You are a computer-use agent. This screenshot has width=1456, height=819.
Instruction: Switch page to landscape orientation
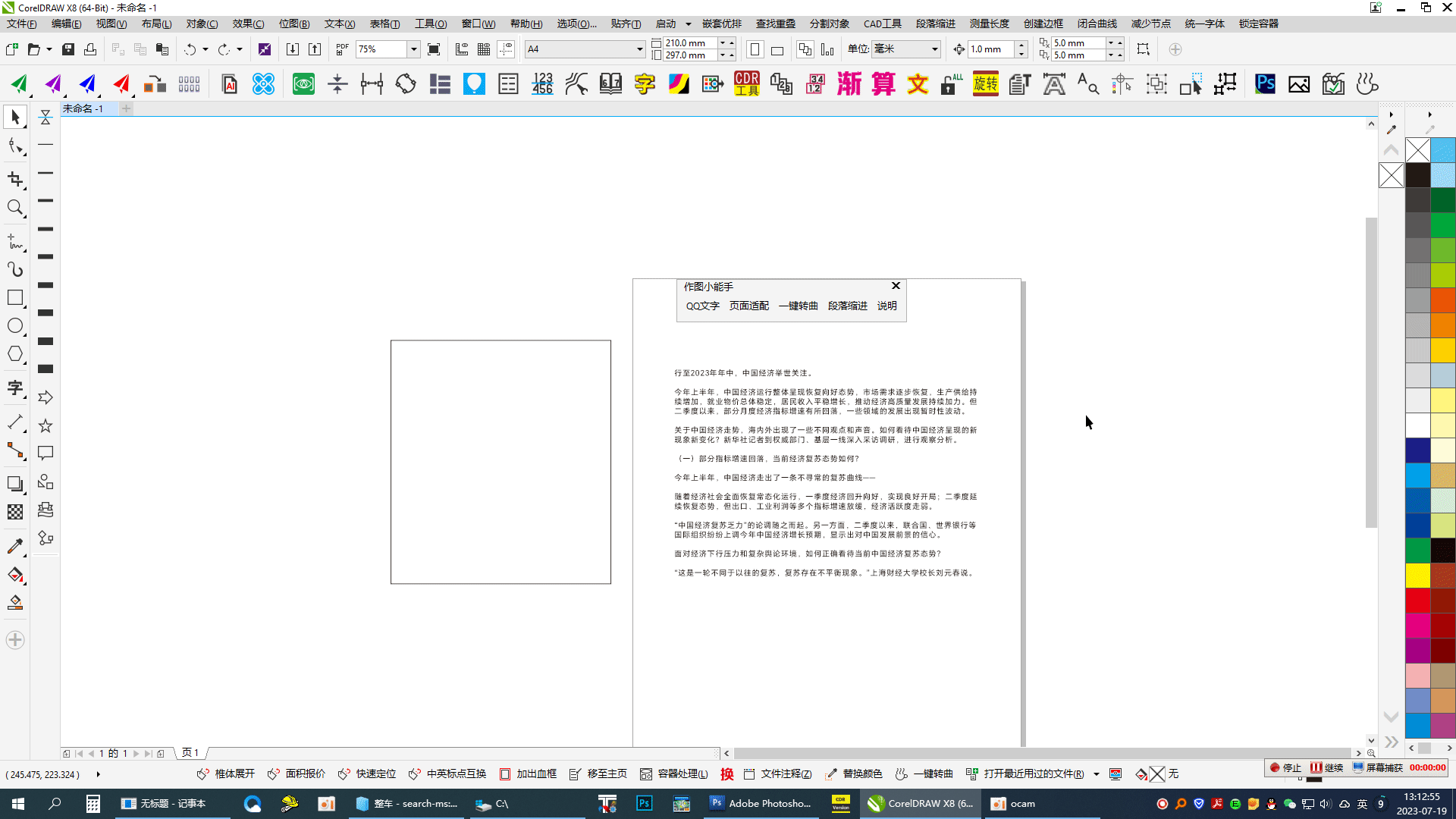[x=777, y=51]
